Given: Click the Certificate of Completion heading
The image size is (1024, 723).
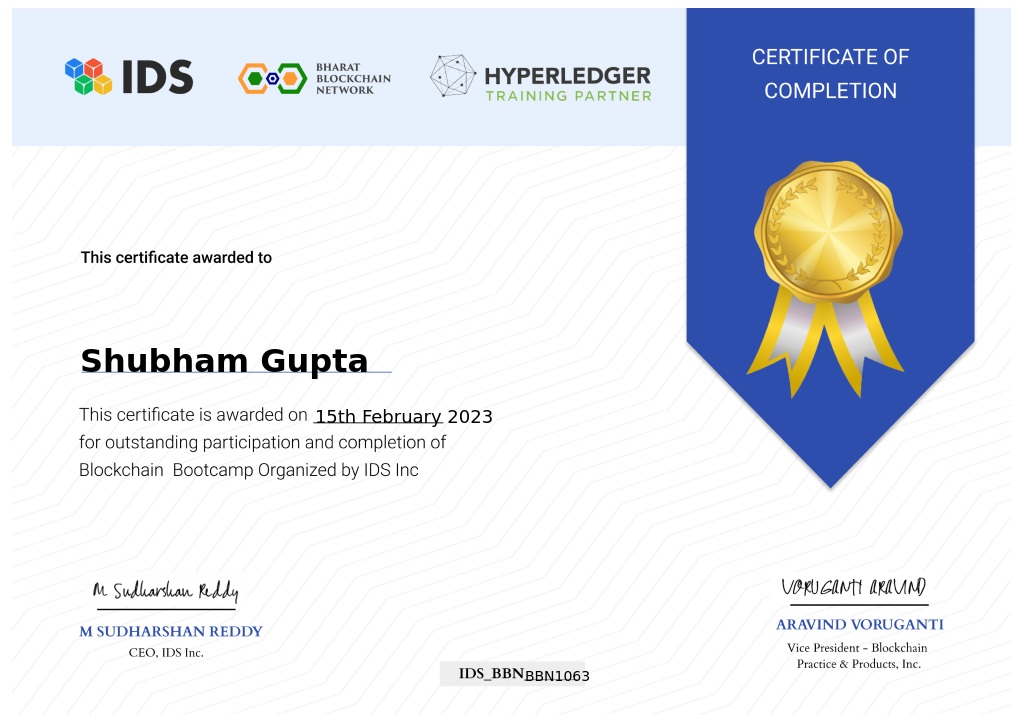Looking at the screenshot, I should [830, 74].
